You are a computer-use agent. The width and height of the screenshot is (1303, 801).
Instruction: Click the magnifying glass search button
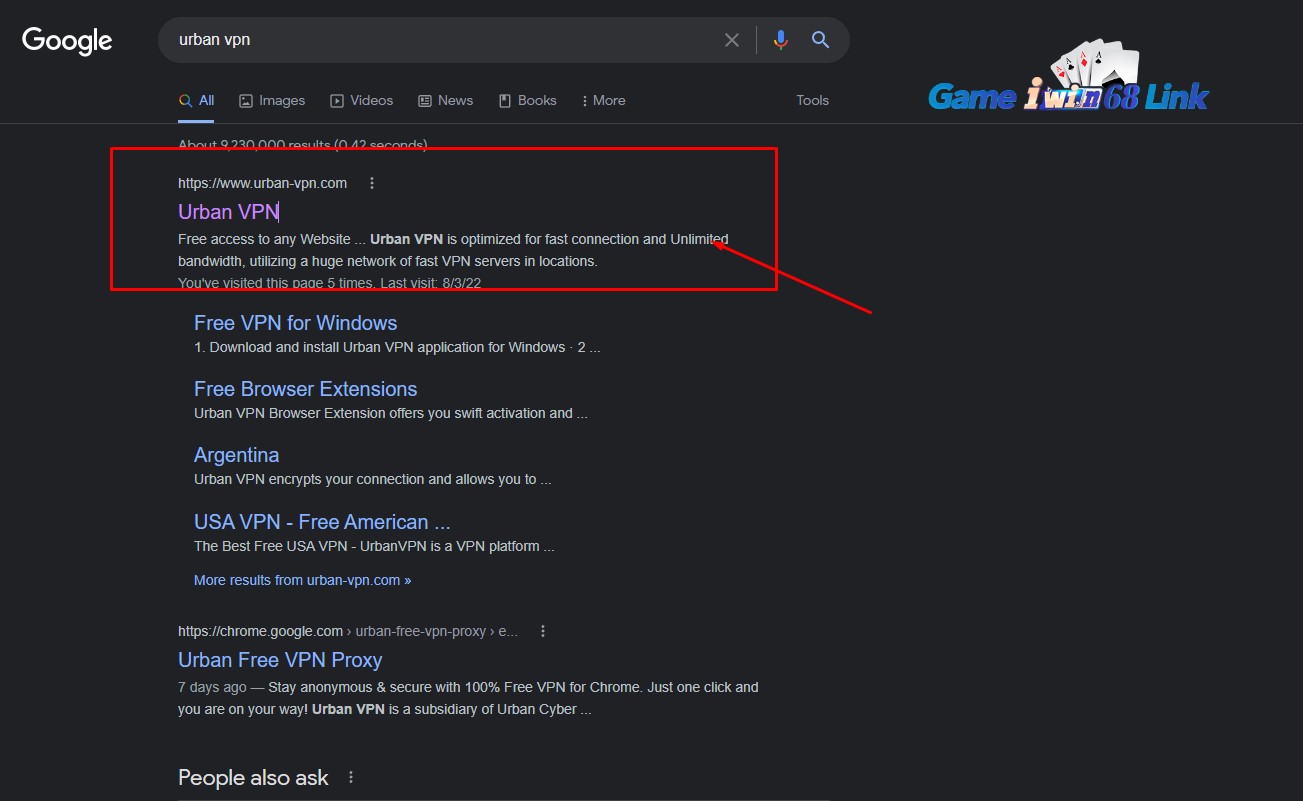(820, 40)
